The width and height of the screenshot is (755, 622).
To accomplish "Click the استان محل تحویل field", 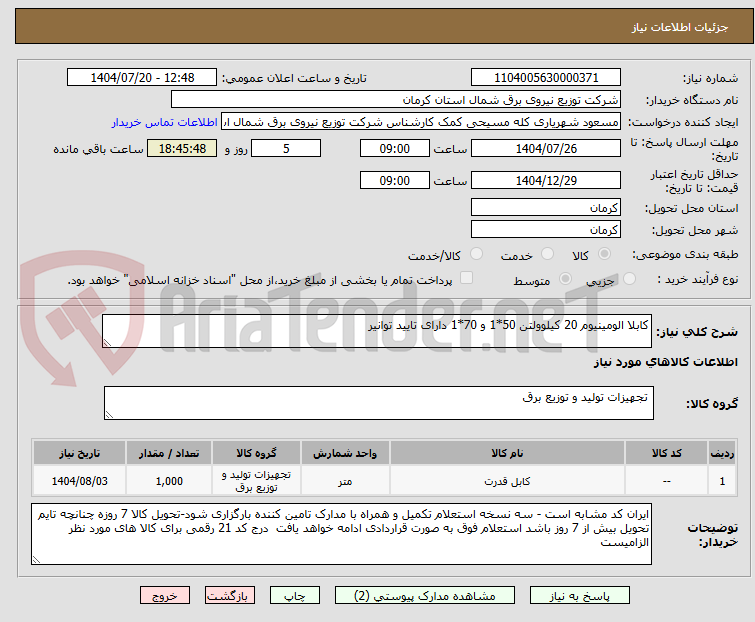I will pos(546,207).
